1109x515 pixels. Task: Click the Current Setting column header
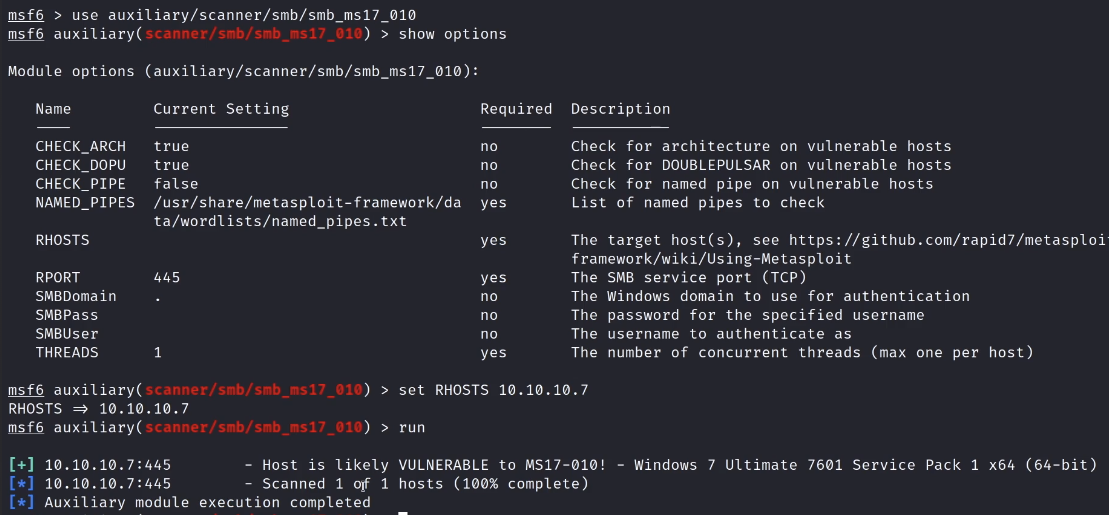[x=221, y=109]
